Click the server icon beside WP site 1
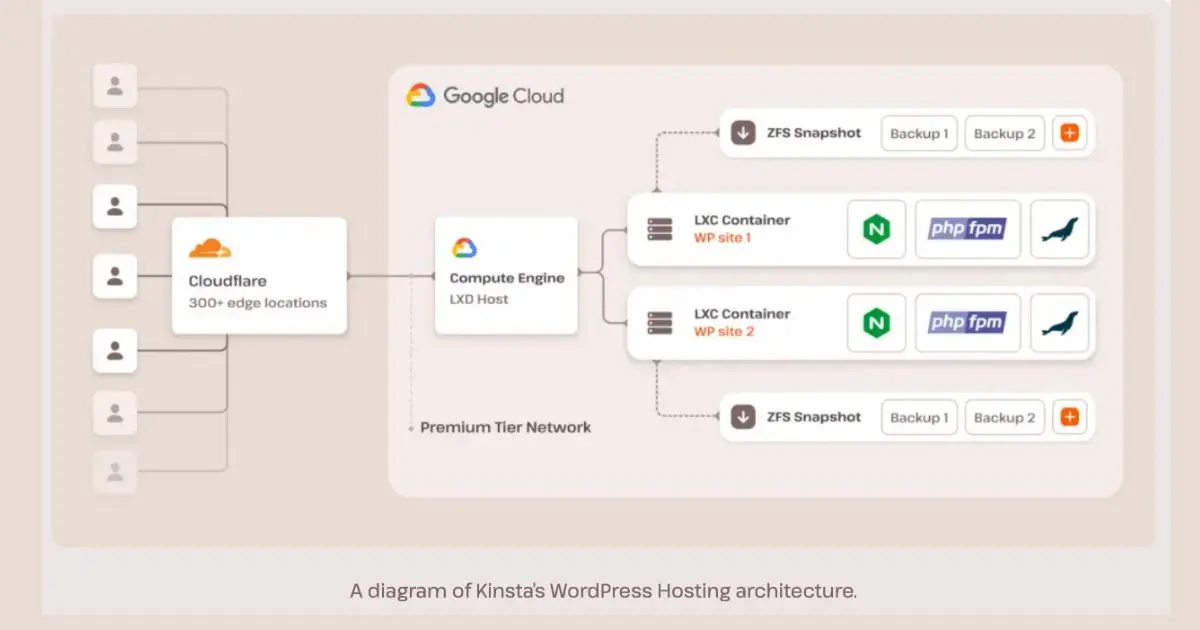 (x=660, y=229)
